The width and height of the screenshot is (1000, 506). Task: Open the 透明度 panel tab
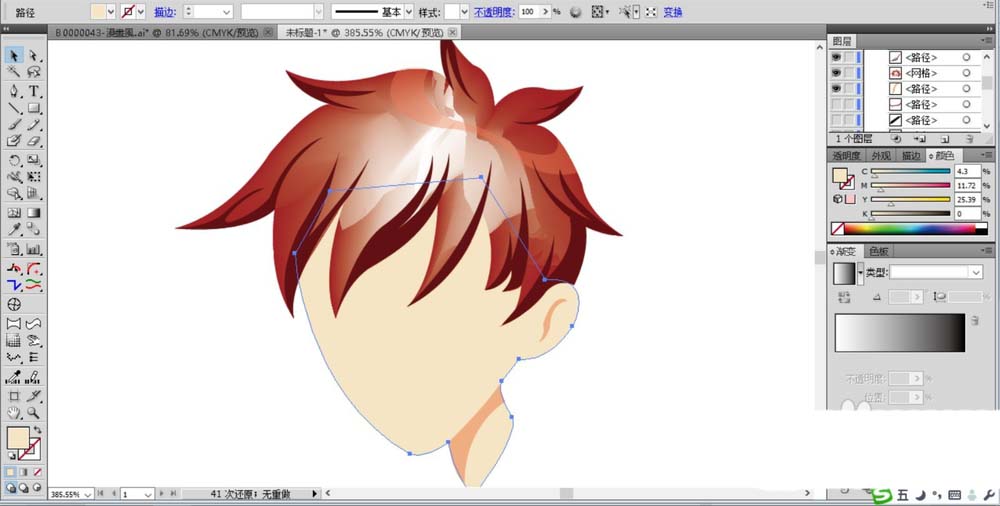click(x=846, y=156)
